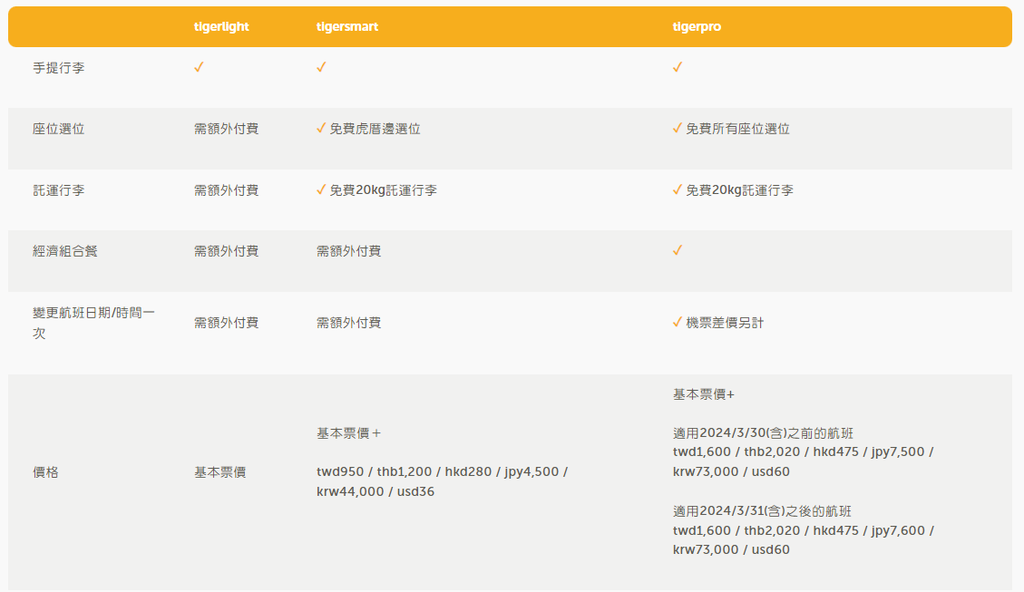Select the 免費所有座位選位 text

738,129
